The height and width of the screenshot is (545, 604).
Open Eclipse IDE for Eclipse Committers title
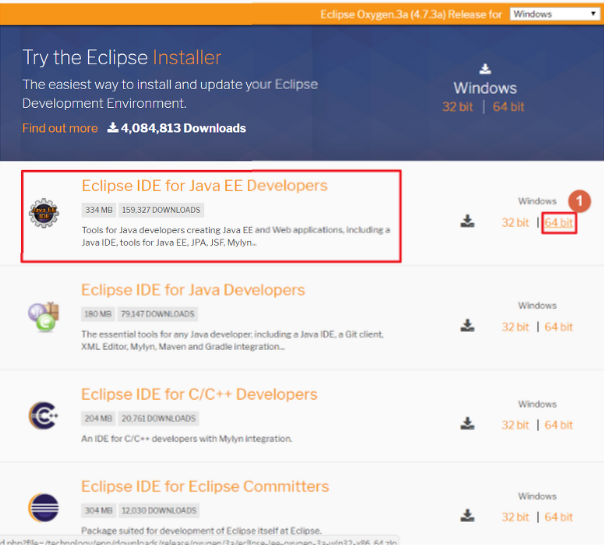[205, 486]
